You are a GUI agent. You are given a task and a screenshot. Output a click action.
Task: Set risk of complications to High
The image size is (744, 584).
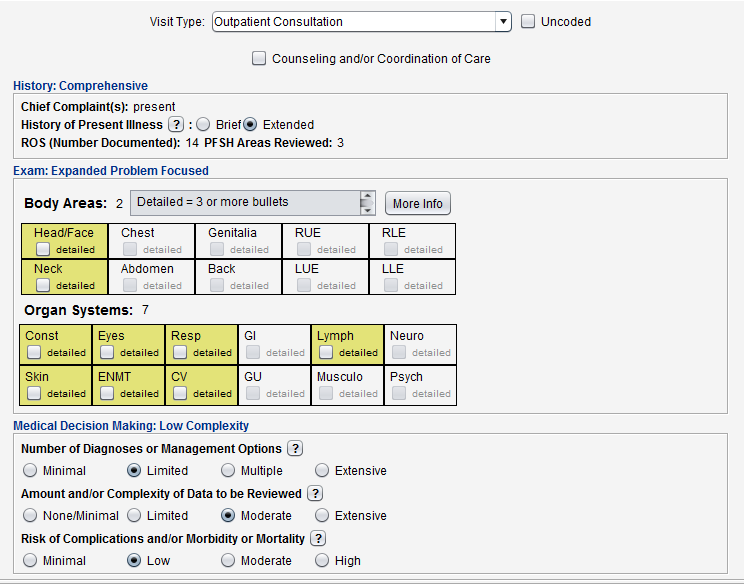click(322, 561)
